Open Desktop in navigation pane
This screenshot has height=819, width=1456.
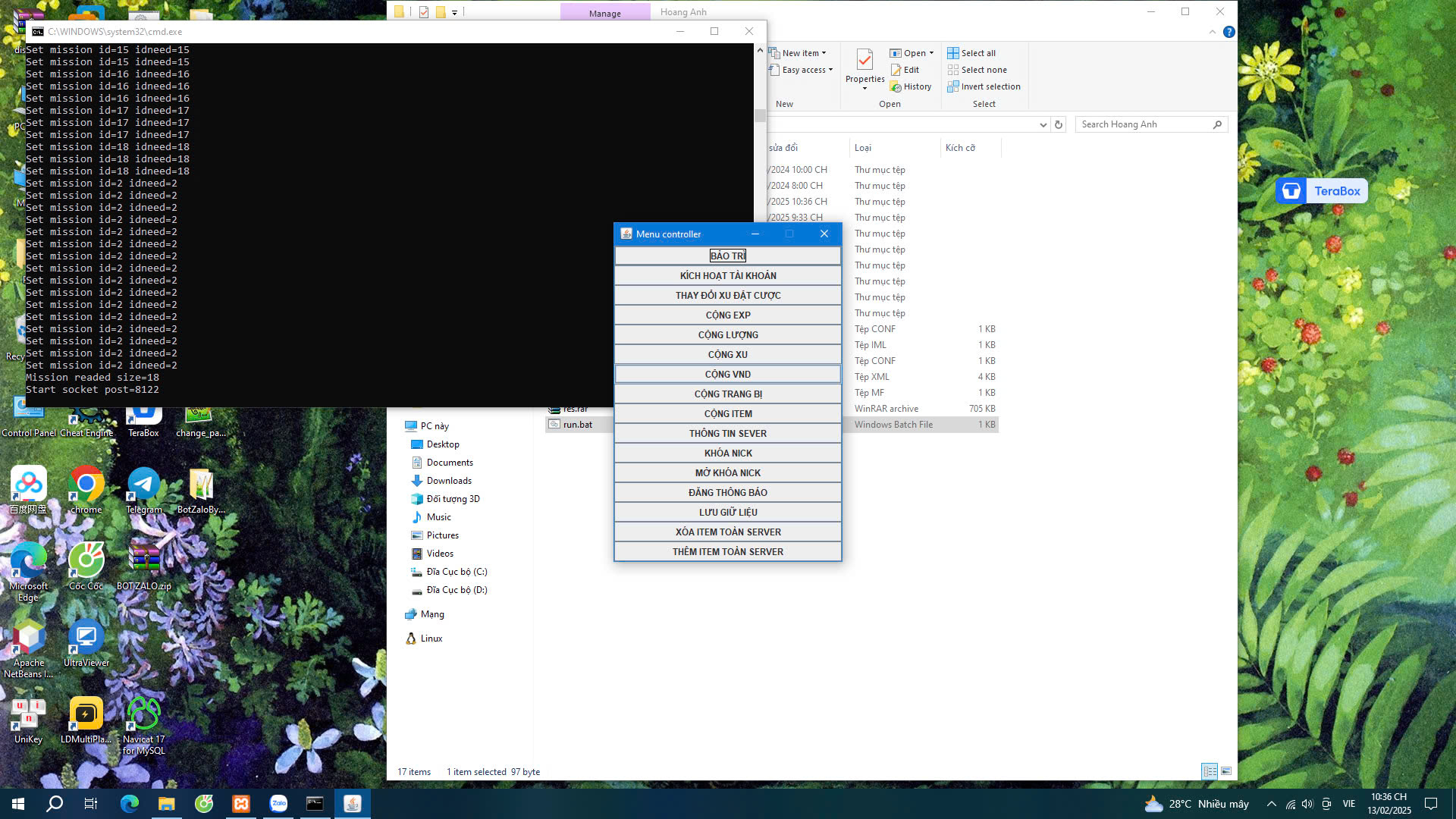[x=442, y=444]
